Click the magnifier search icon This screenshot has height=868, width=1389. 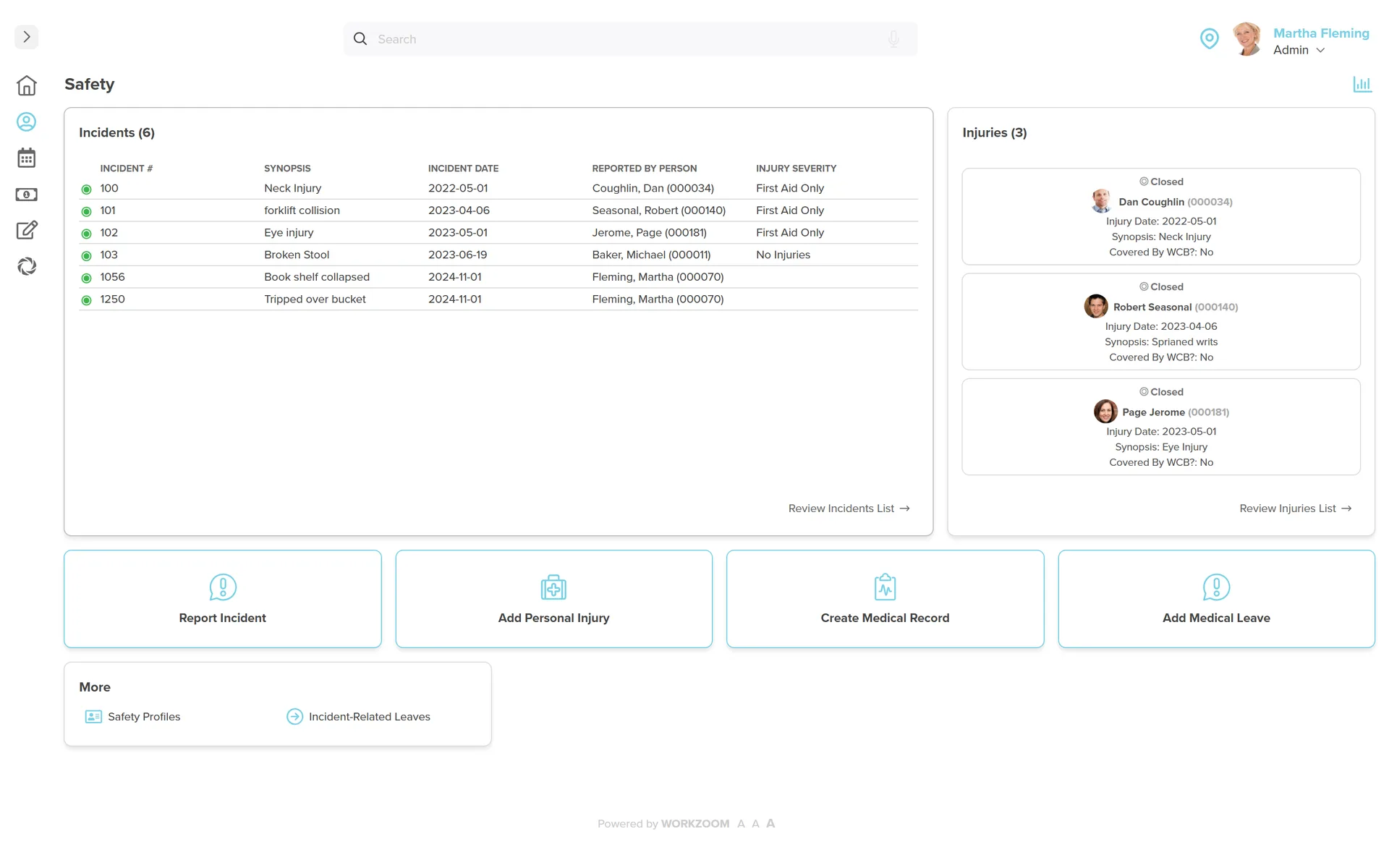tap(360, 39)
